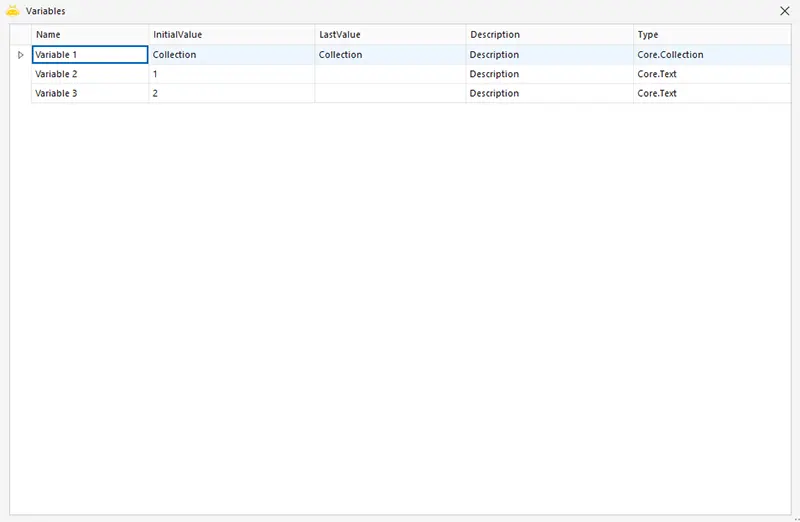Click Variable 3 InitialValue cell '2'

click(232, 93)
